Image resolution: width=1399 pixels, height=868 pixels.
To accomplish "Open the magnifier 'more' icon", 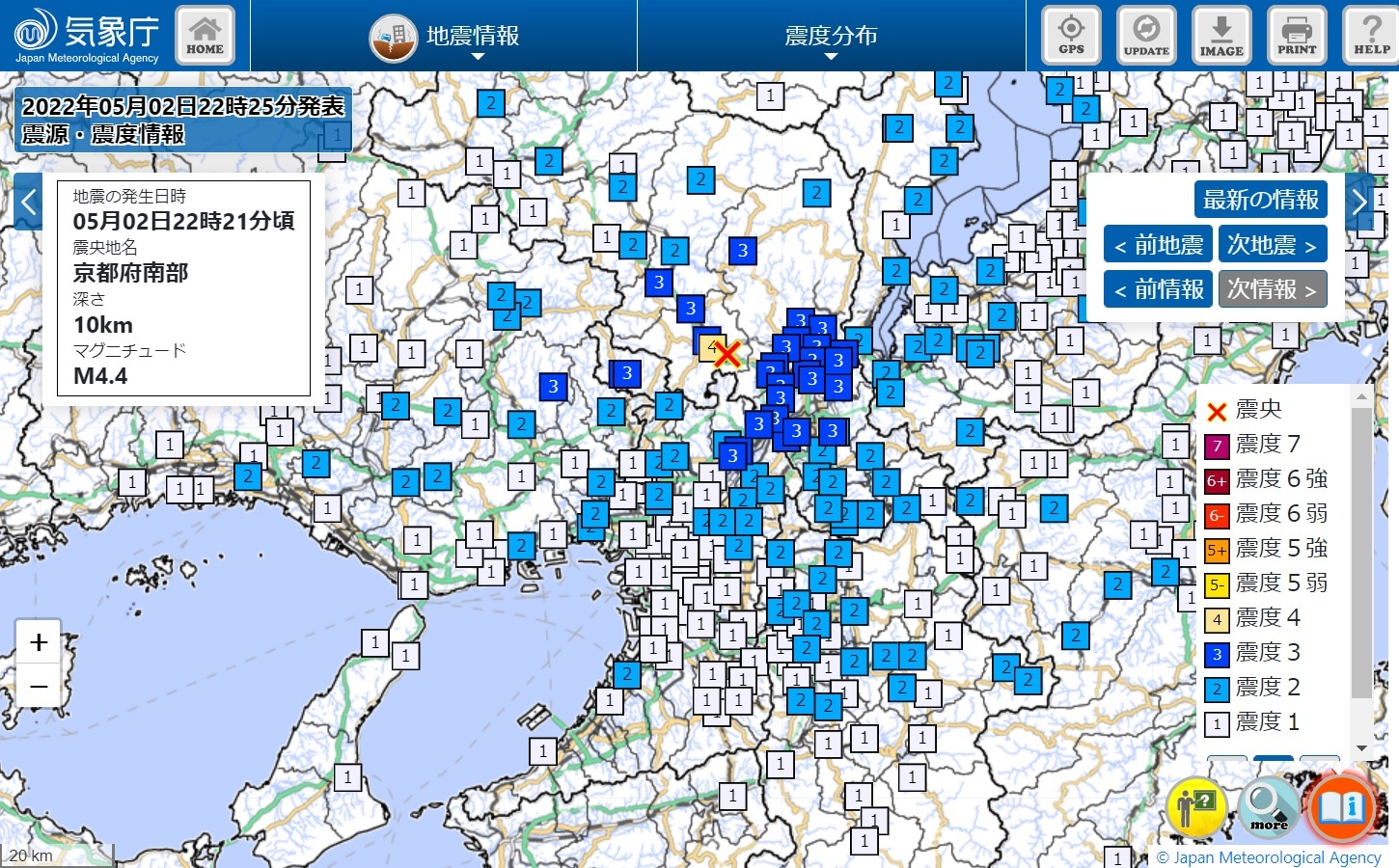I will [1269, 807].
